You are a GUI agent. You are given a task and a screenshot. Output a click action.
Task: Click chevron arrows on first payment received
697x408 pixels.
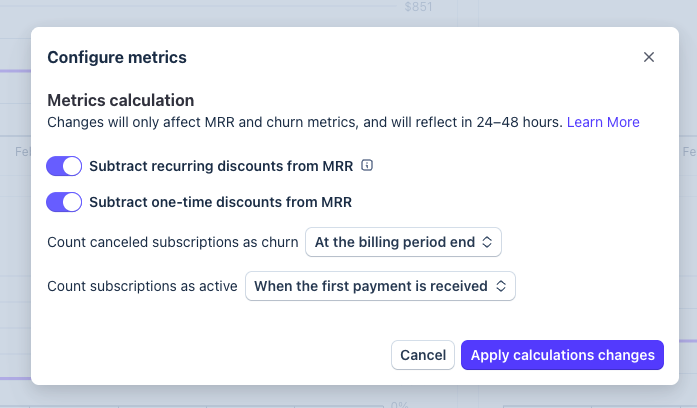pos(501,286)
